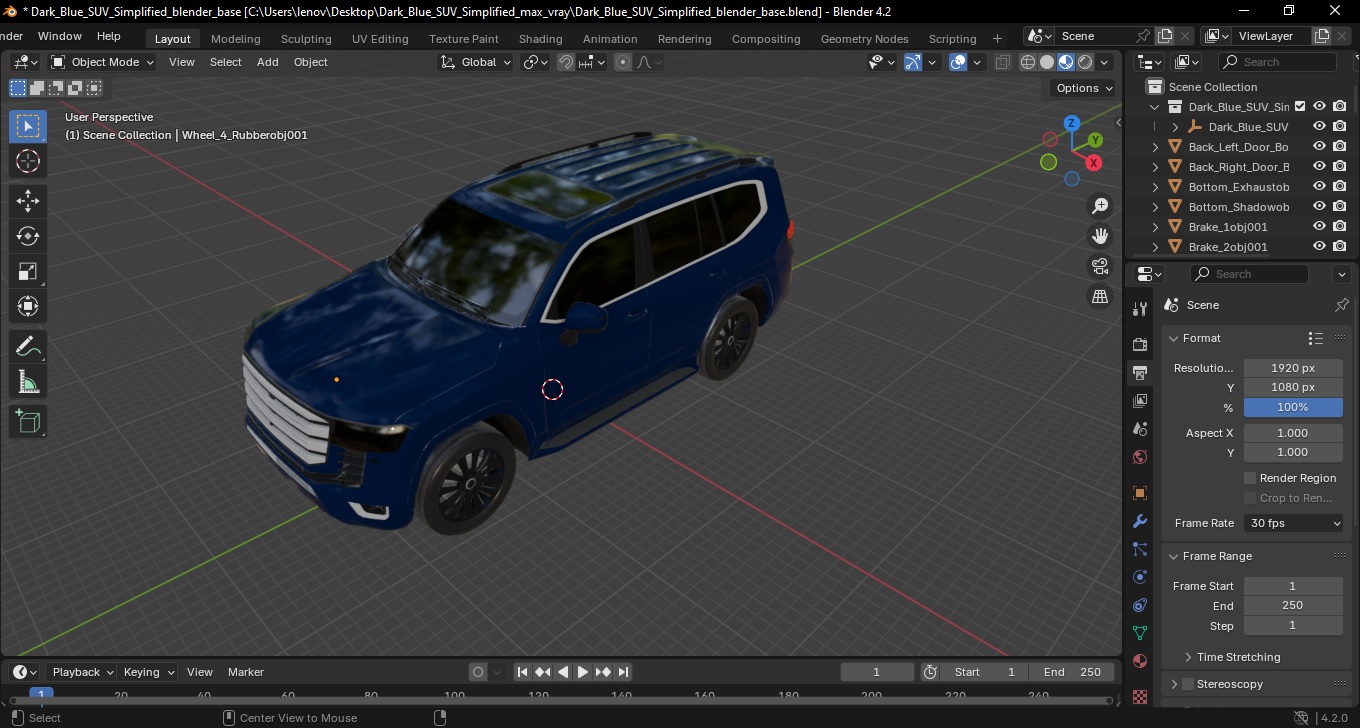Open the Keying dropdown in timeline

(149, 672)
